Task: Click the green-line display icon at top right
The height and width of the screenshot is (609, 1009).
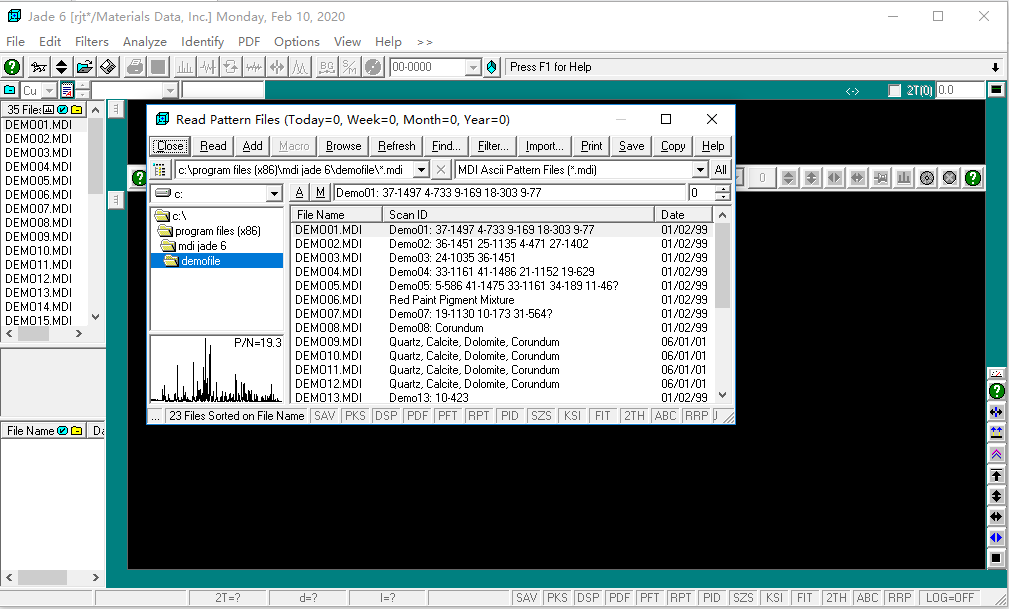Action: (996, 90)
